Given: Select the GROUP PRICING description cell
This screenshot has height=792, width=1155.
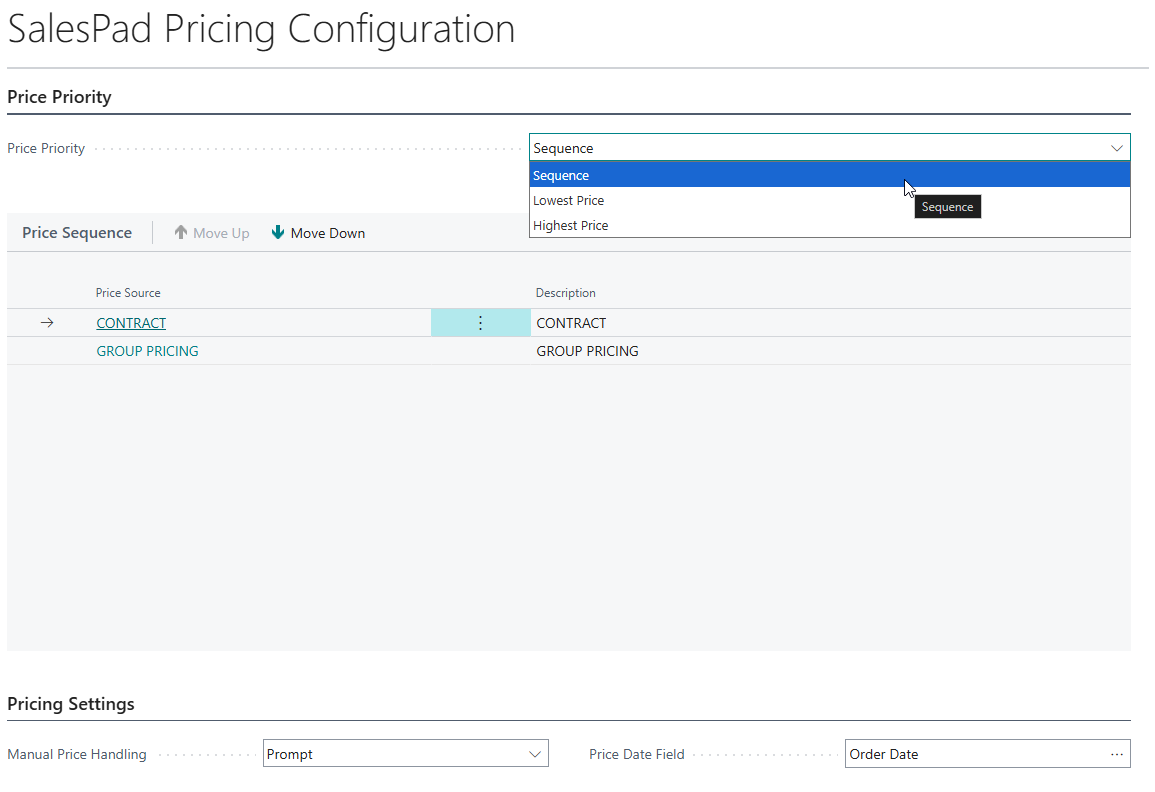Looking at the screenshot, I should click(830, 351).
